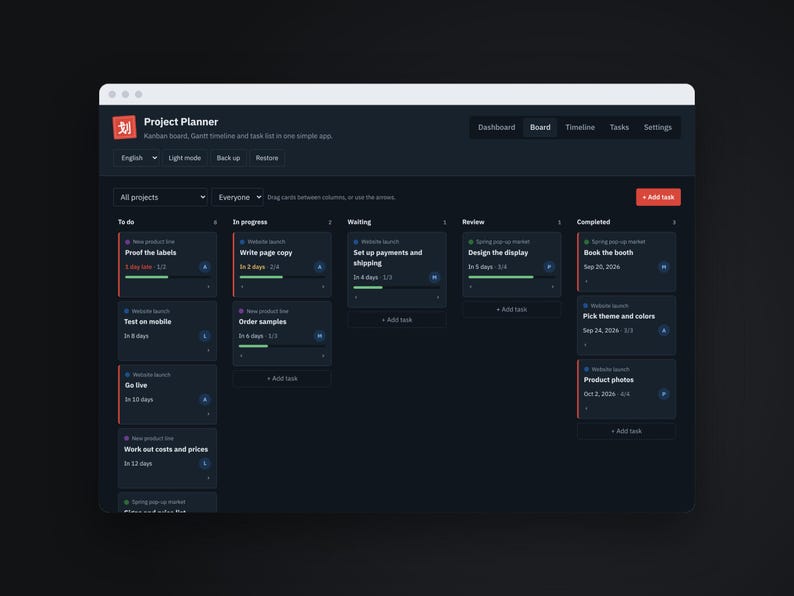Open the All projects filter dropdown

161,197
